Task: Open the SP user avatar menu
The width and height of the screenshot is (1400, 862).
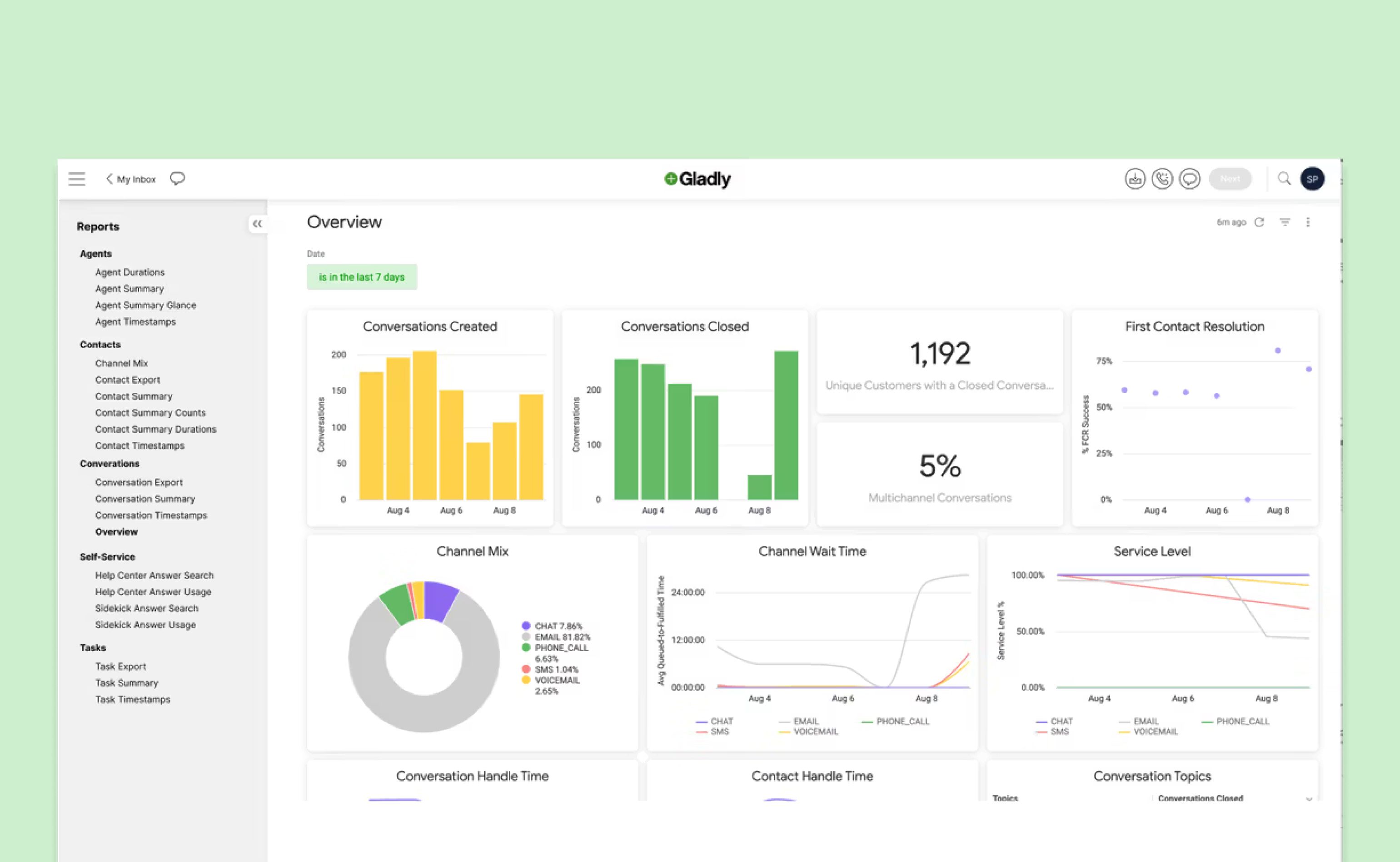Action: pyautogui.click(x=1312, y=179)
